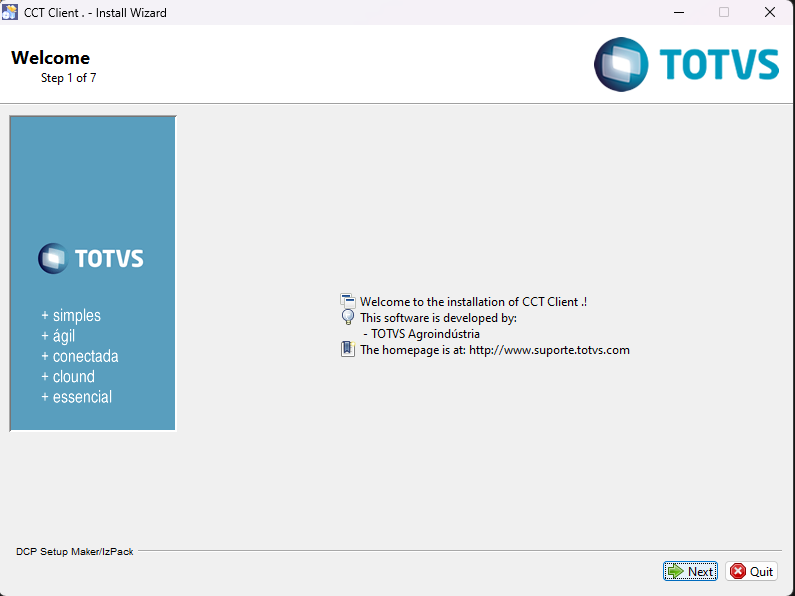Click the installer app icon in title bar
This screenshot has width=795, height=596.
tap(10, 12)
